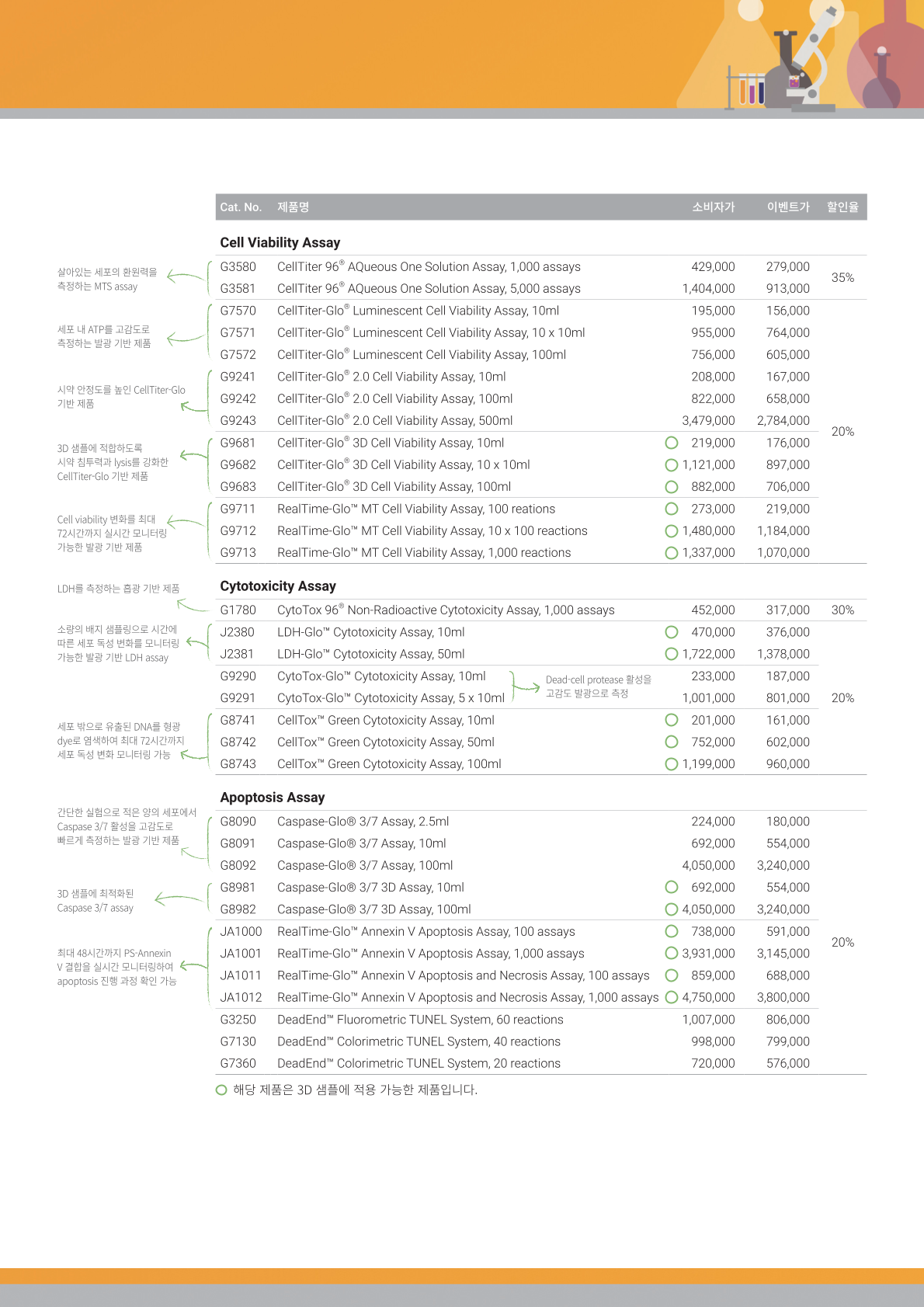Viewport: 924px width, 1307px height.
Task: Click the 이벤트가 column header
Action: tap(787, 207)
